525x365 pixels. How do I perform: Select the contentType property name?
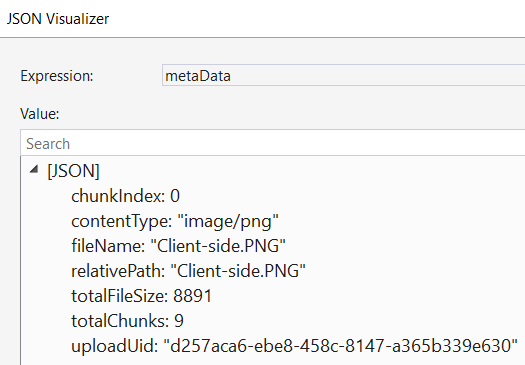[x=122, y=222]
